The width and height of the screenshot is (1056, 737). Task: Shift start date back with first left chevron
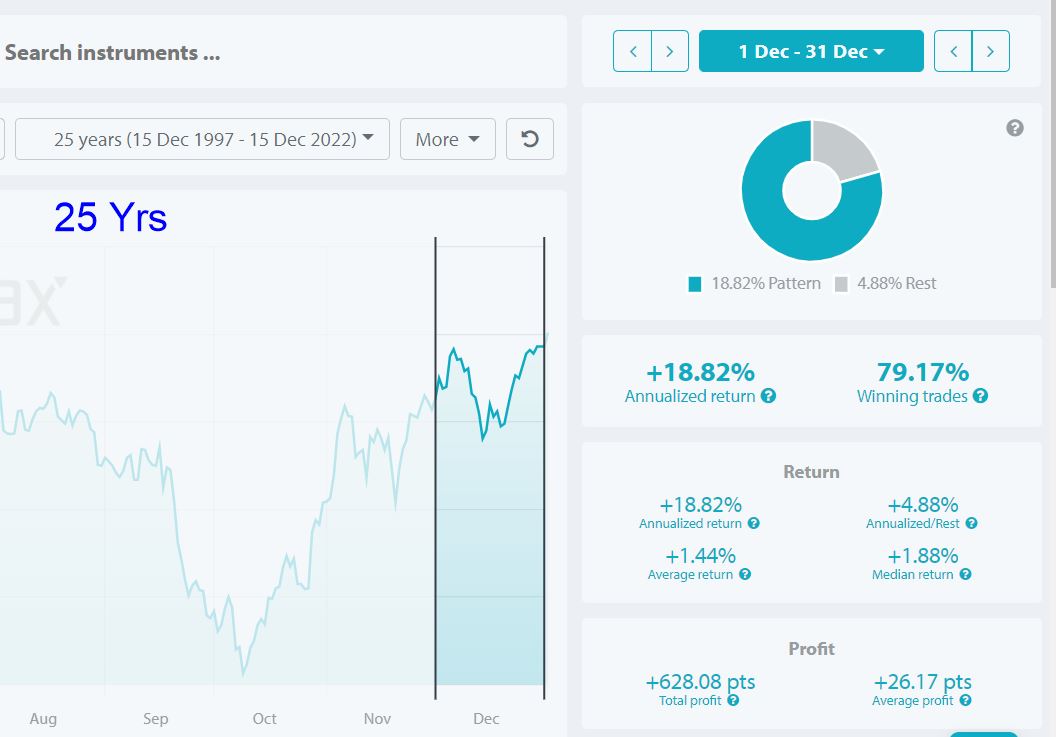click(x=632, y=51)
